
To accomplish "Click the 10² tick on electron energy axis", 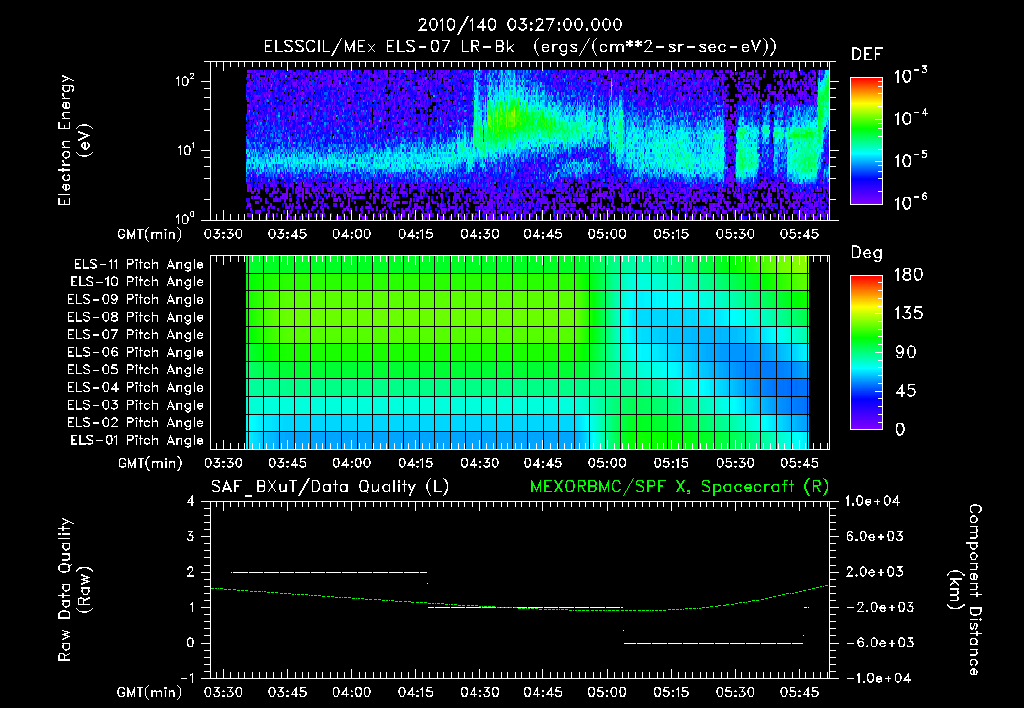I will point(185,82).
